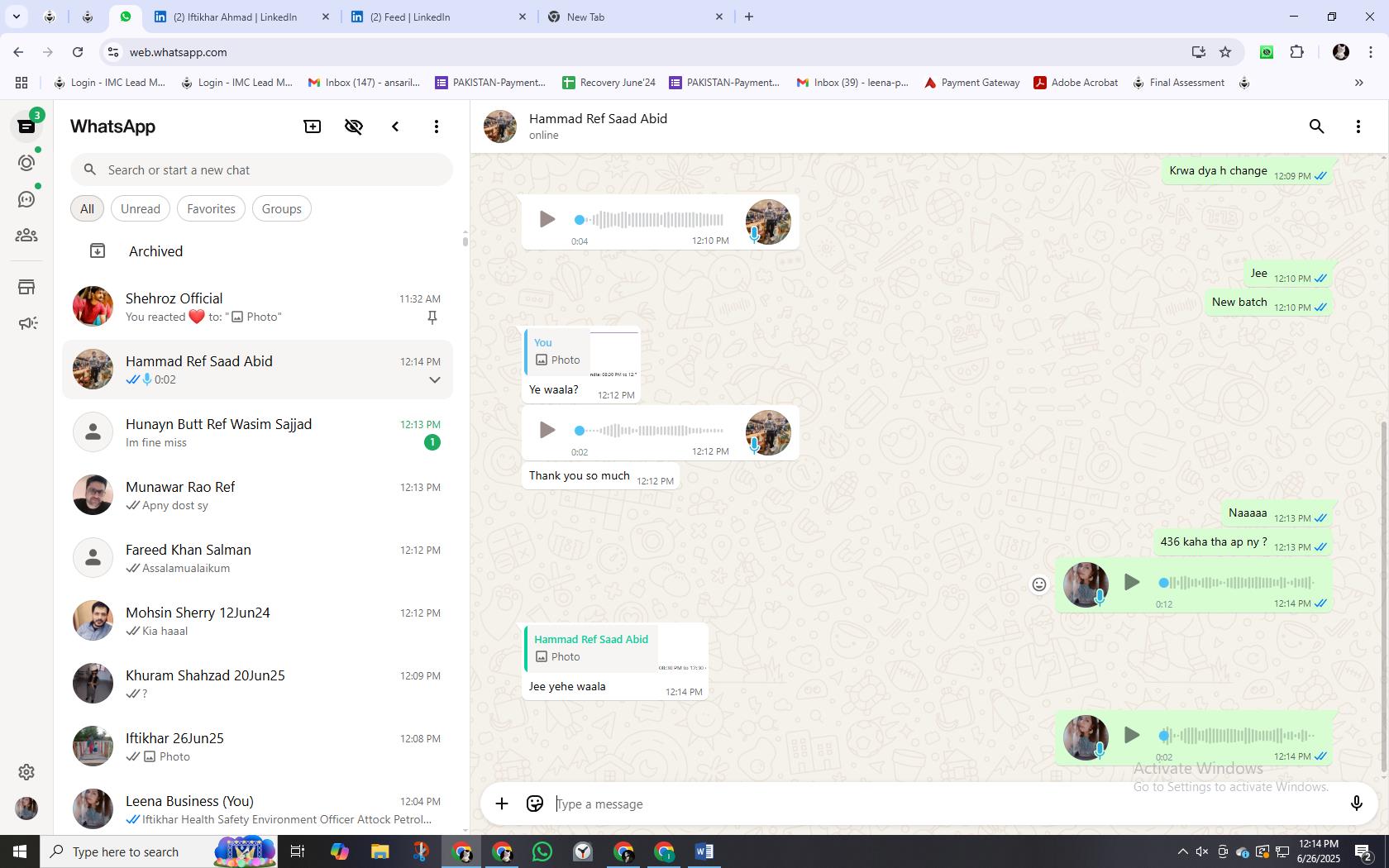Select the Groups chat filter
The image size is (1389, 868).
coord(282,208)
